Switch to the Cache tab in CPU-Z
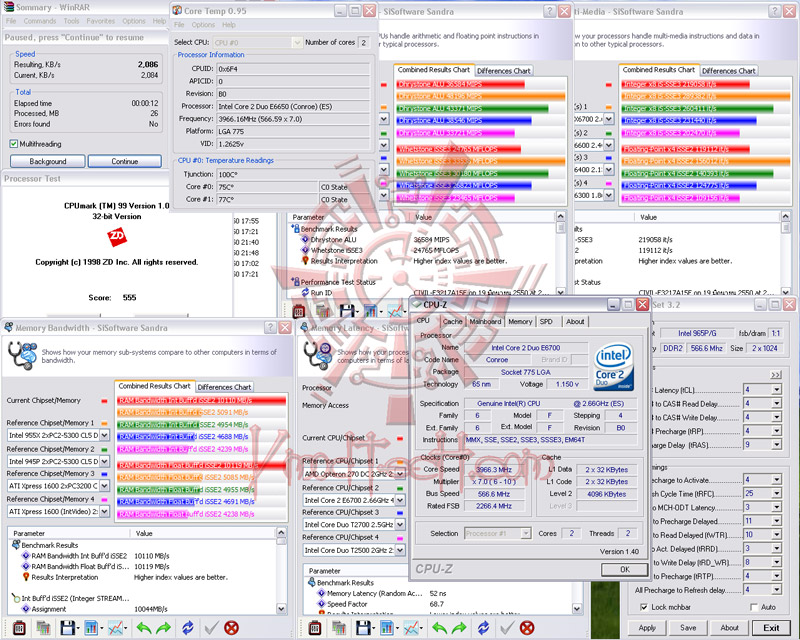This screenshot has width=800, height=640. click(x=452, y=322)
